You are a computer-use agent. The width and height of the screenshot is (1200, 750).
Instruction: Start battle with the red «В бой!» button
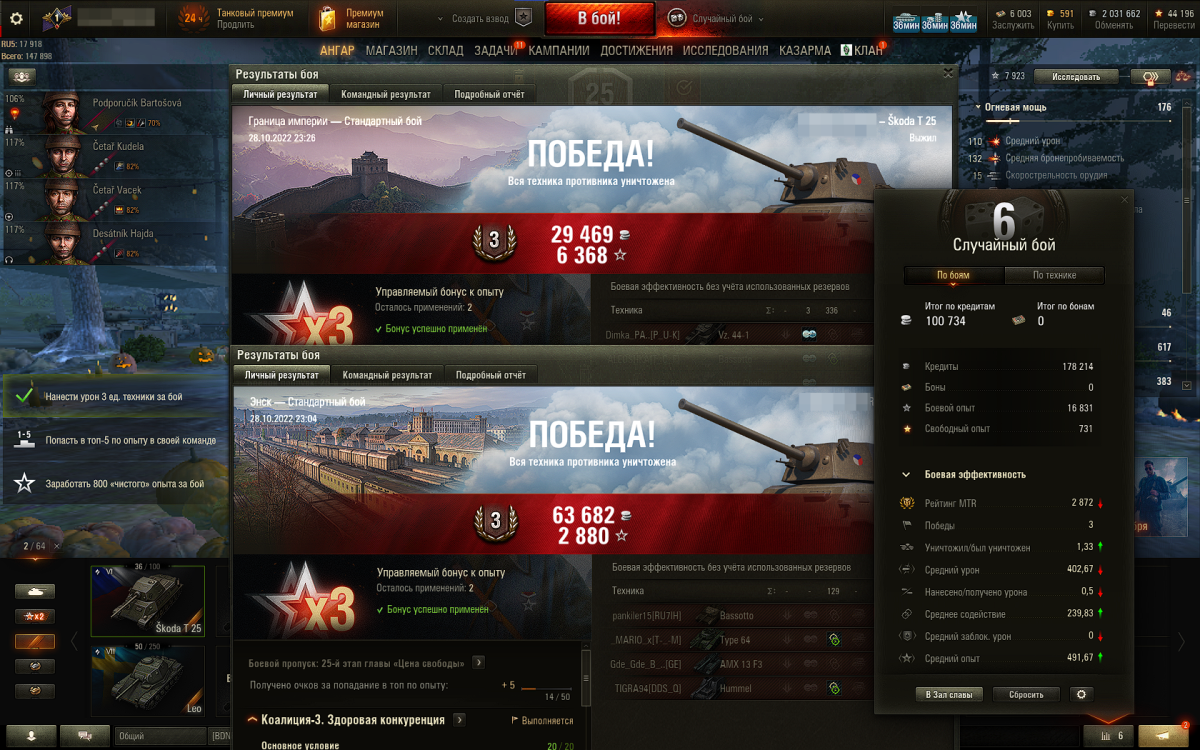(x=599, y=18)
